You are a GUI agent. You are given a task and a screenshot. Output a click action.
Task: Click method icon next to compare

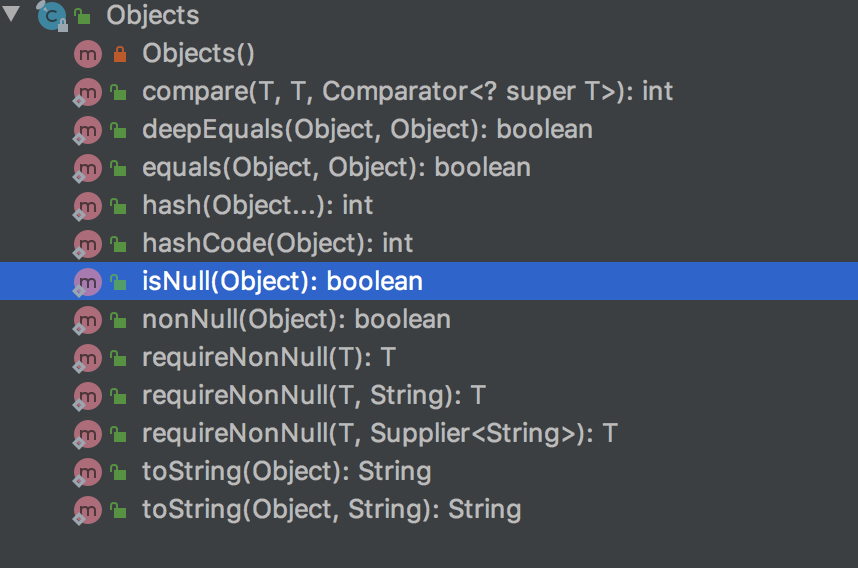[88, 92]
